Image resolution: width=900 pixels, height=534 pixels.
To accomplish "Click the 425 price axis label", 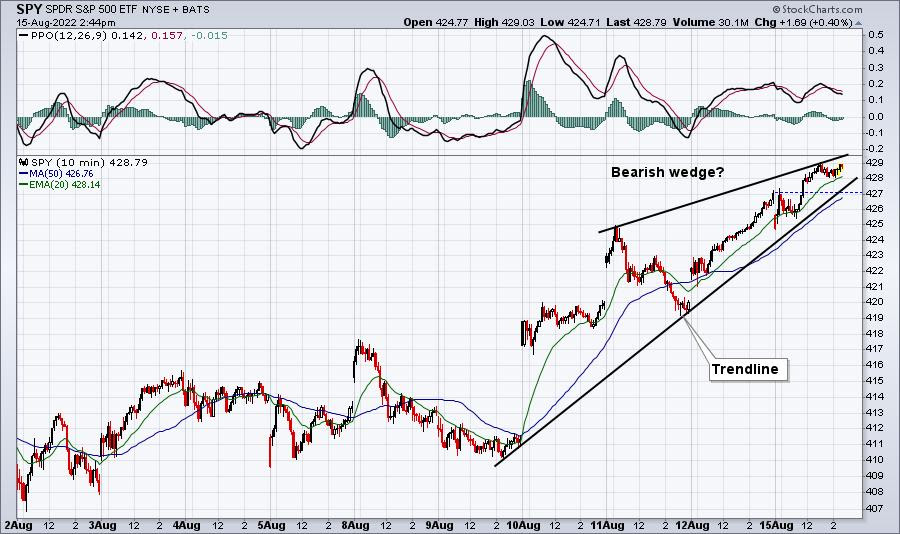I will coord(876,223).
